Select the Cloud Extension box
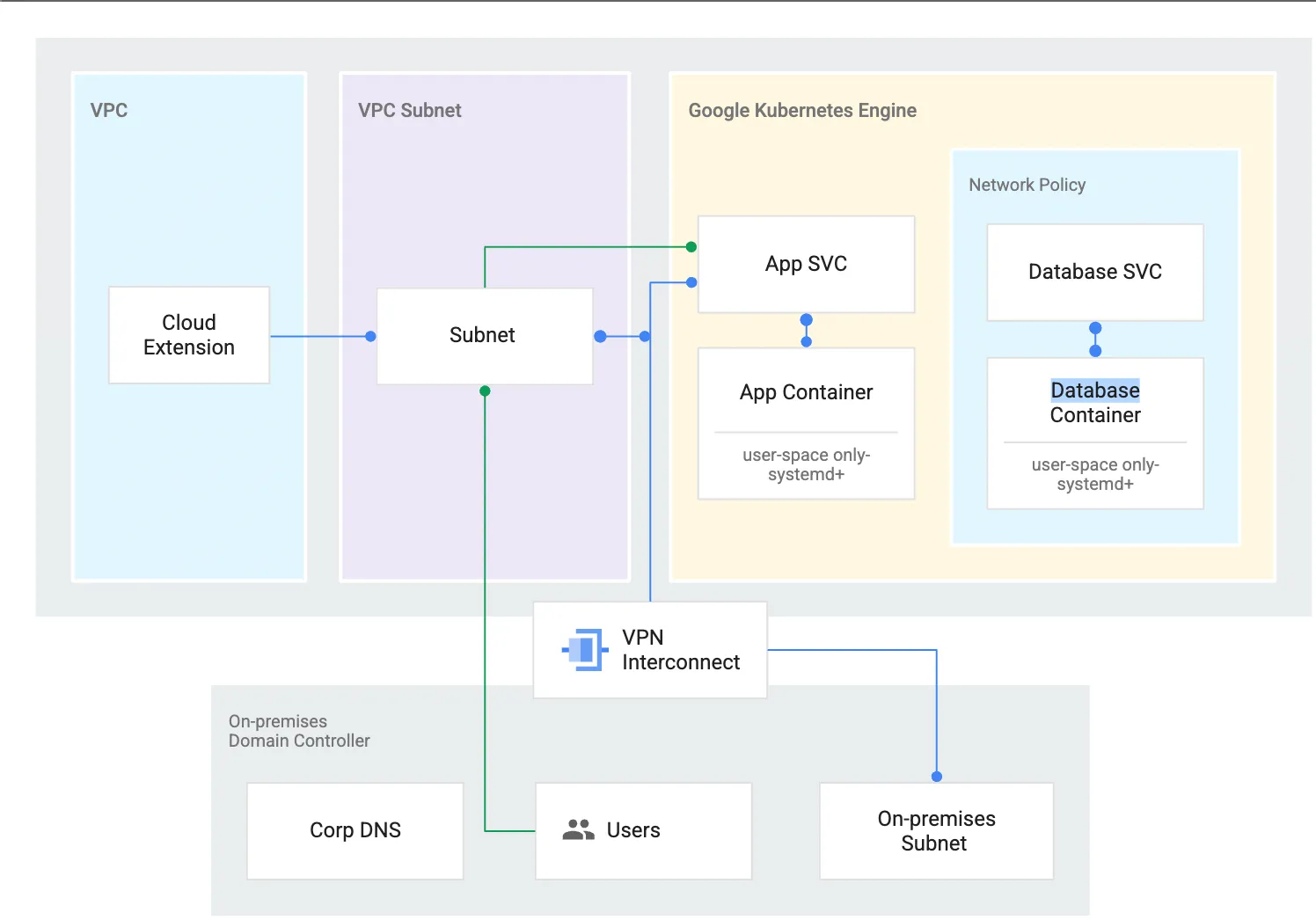1316x920 pixels. (x=189, y=335)
